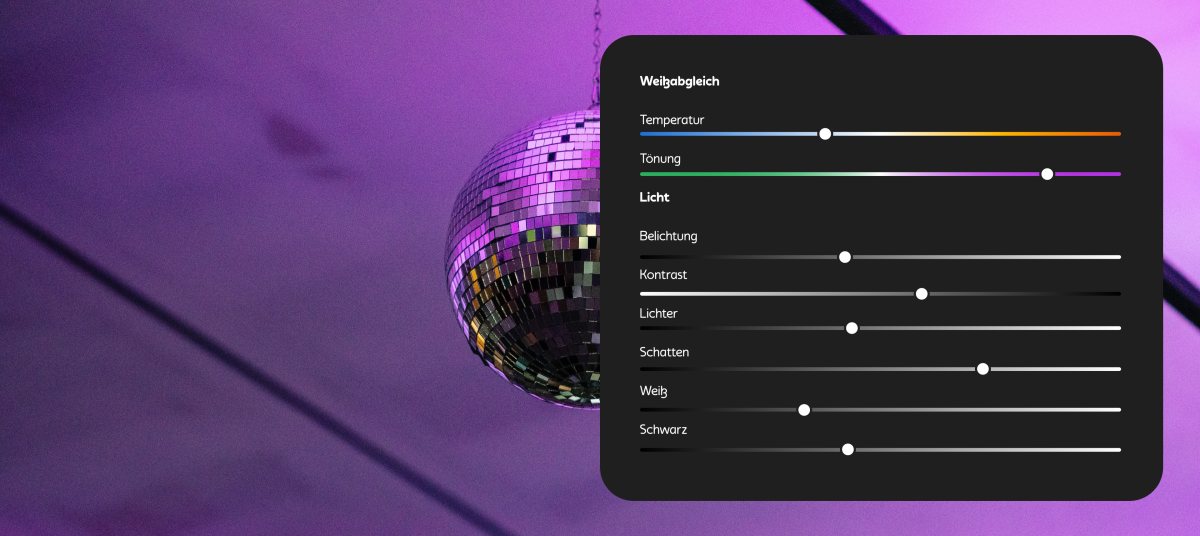This screenshot has height=536, width=1200.
Task: Click the Lichter slider handle
Action: [x=852, y=328]
